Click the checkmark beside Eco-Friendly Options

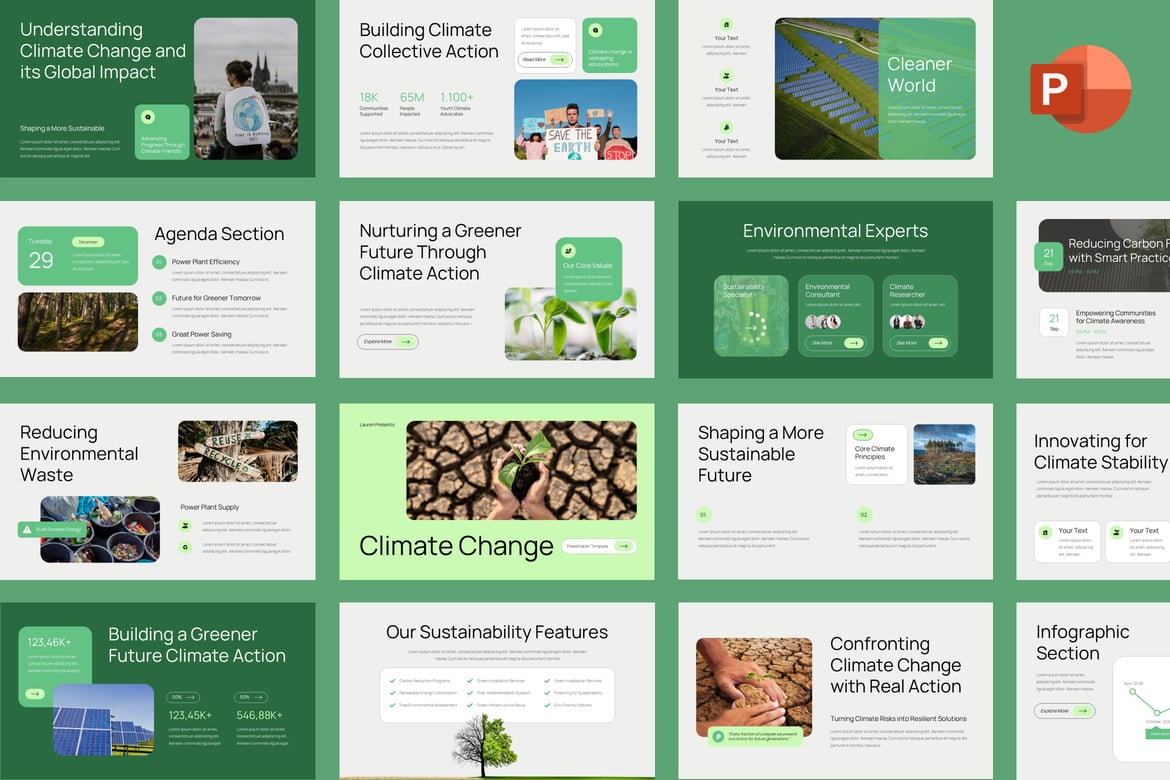click(x=547, y=705)
